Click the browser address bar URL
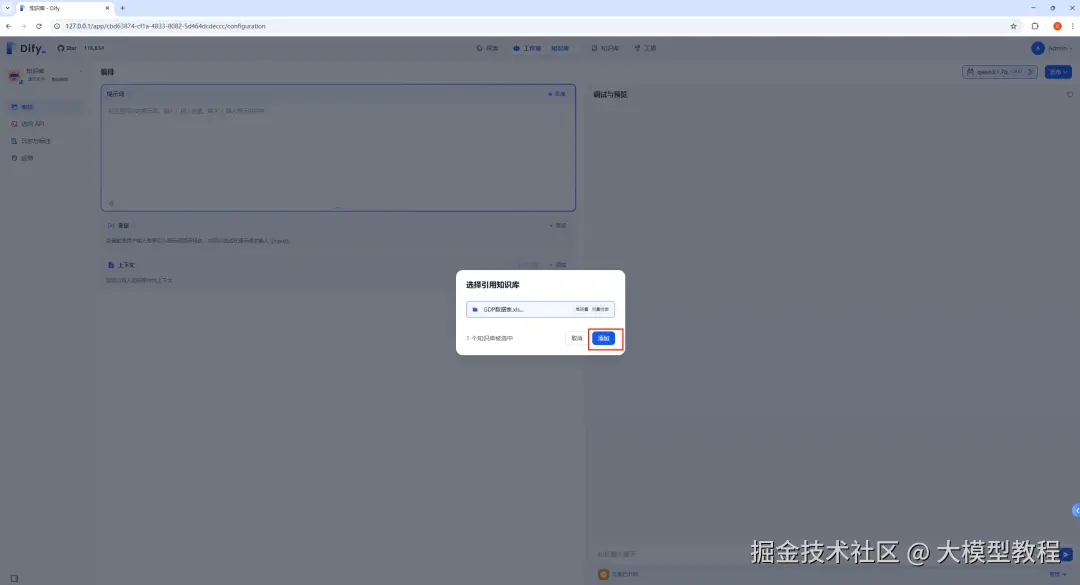The width and height of the screenshot is (1080, 585). 165,26
